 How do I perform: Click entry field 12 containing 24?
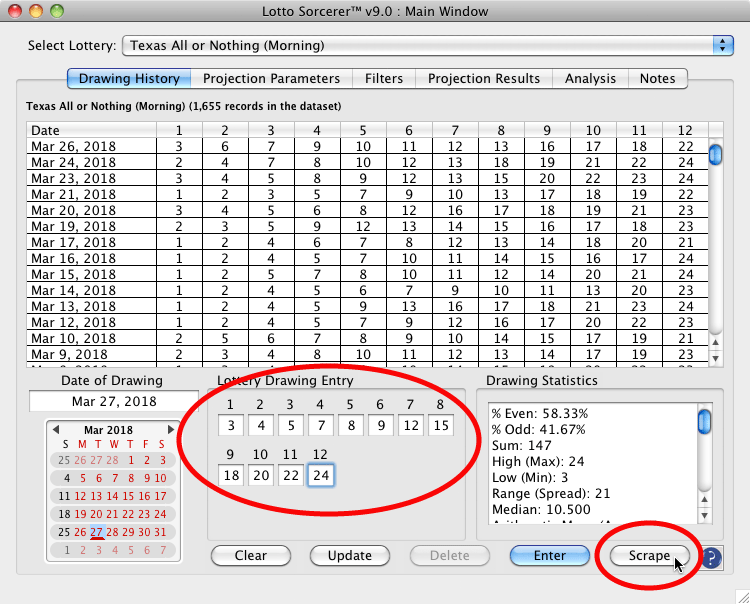[x=321, y=475]
